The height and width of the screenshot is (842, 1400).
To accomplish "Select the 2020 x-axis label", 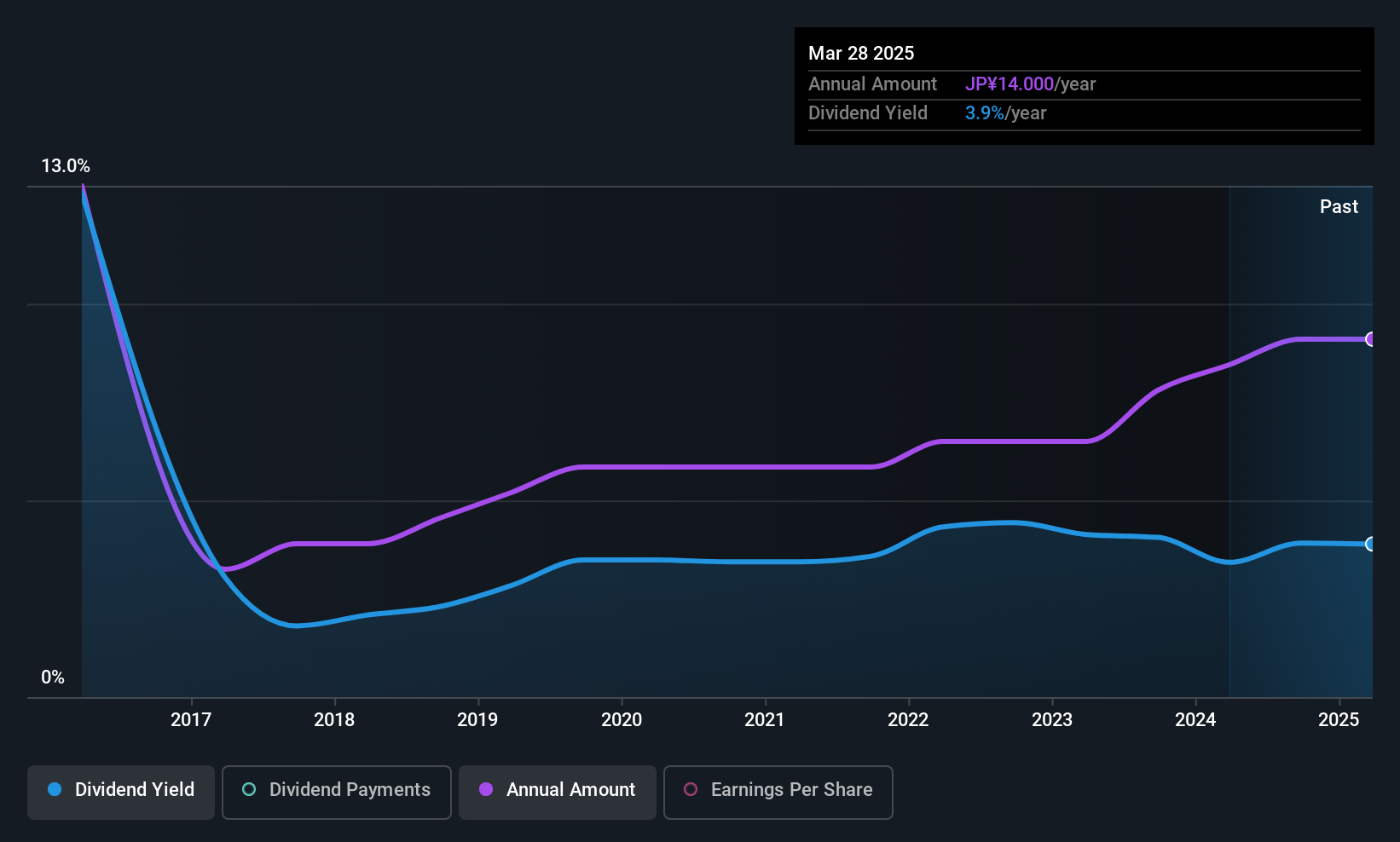I will (622, 720).
